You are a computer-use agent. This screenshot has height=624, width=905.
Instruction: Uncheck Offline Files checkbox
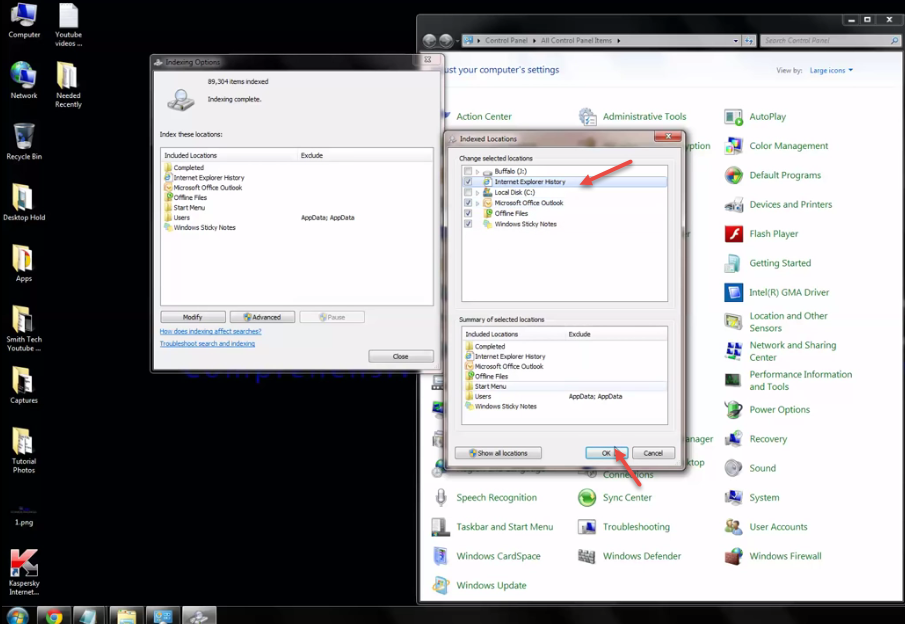(x=468, y=214)
